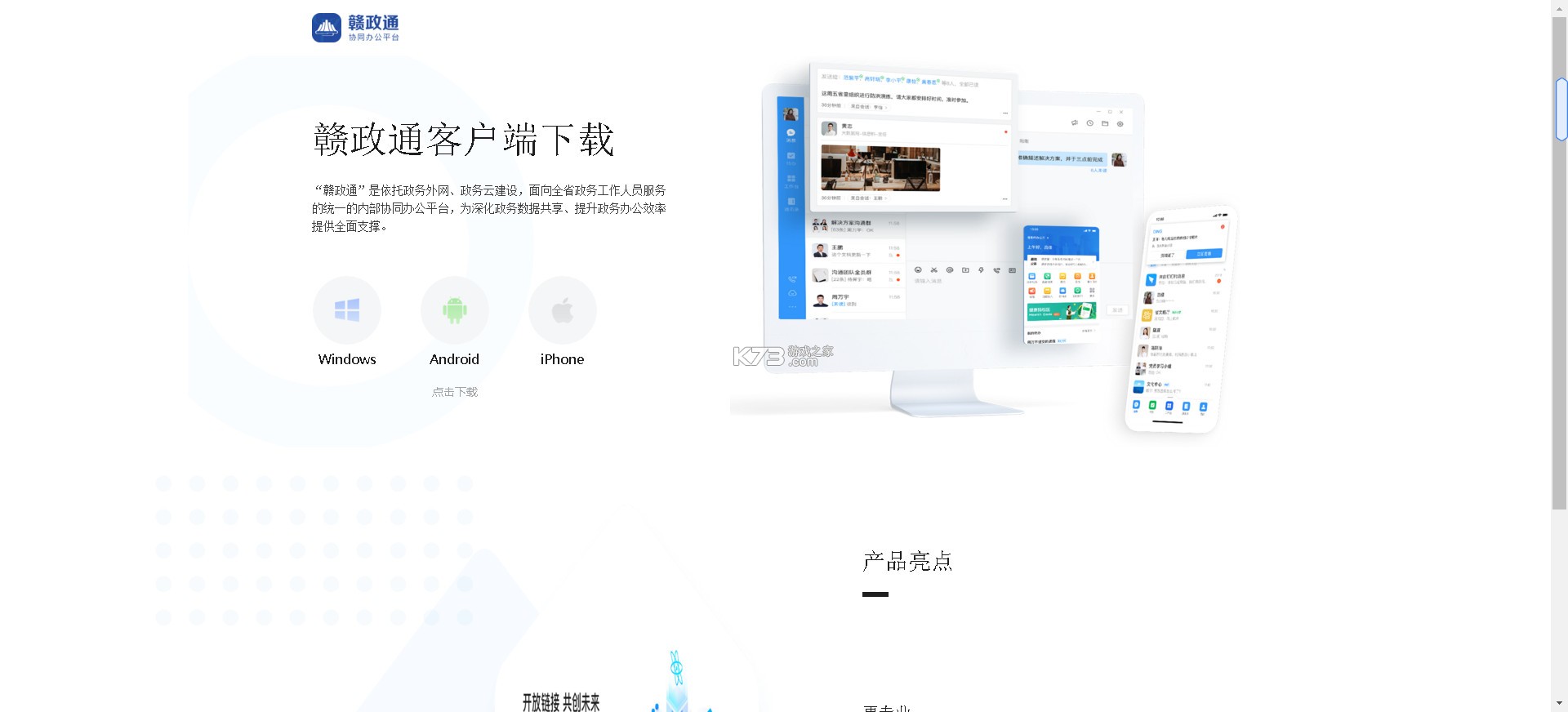The width and height of the screenshot is (1568, 712).
Task: Click the scrollbar down arrow
Action: [x=1560, y=703]
